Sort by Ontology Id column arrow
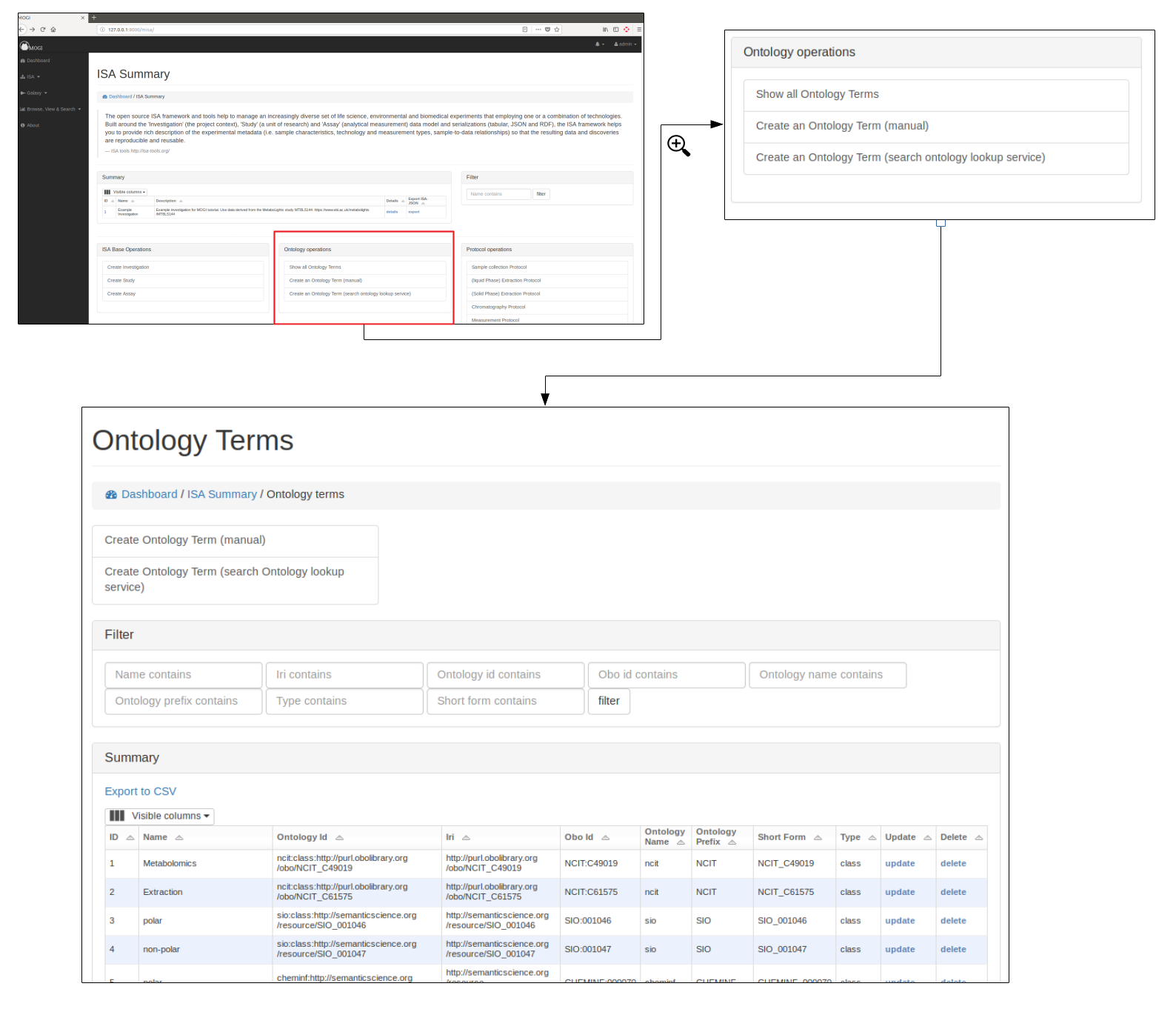The image size is (1176, 1032). coord(339,838)
